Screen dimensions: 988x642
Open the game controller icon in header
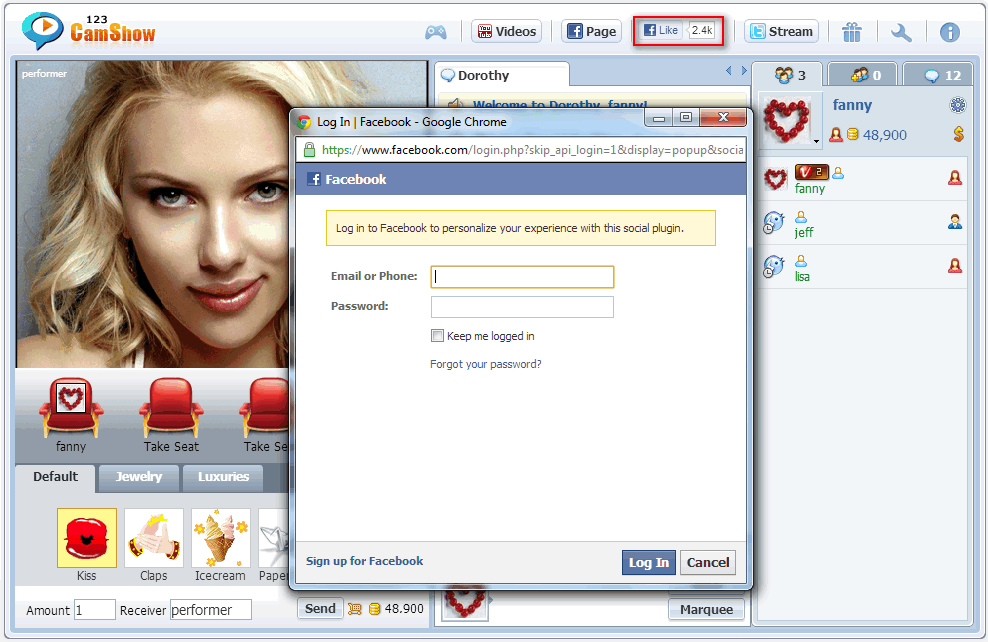435,32
